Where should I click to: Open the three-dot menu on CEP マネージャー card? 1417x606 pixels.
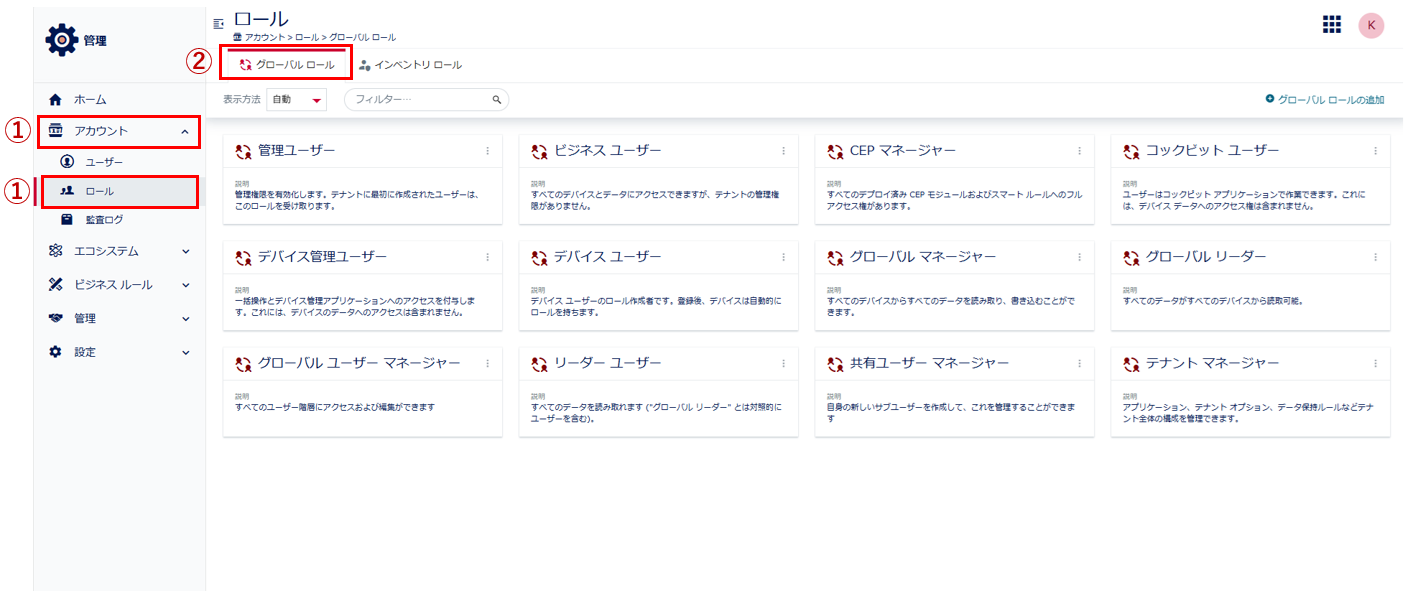(1080, 151)
